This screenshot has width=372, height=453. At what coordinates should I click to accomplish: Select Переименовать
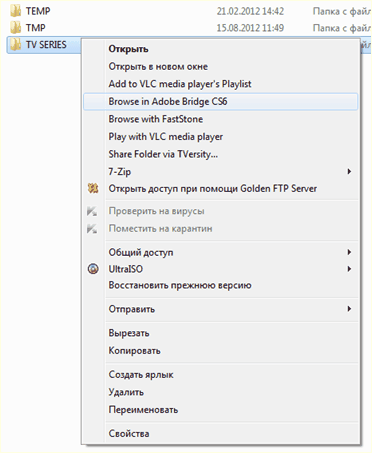click(x=220, y=410)
